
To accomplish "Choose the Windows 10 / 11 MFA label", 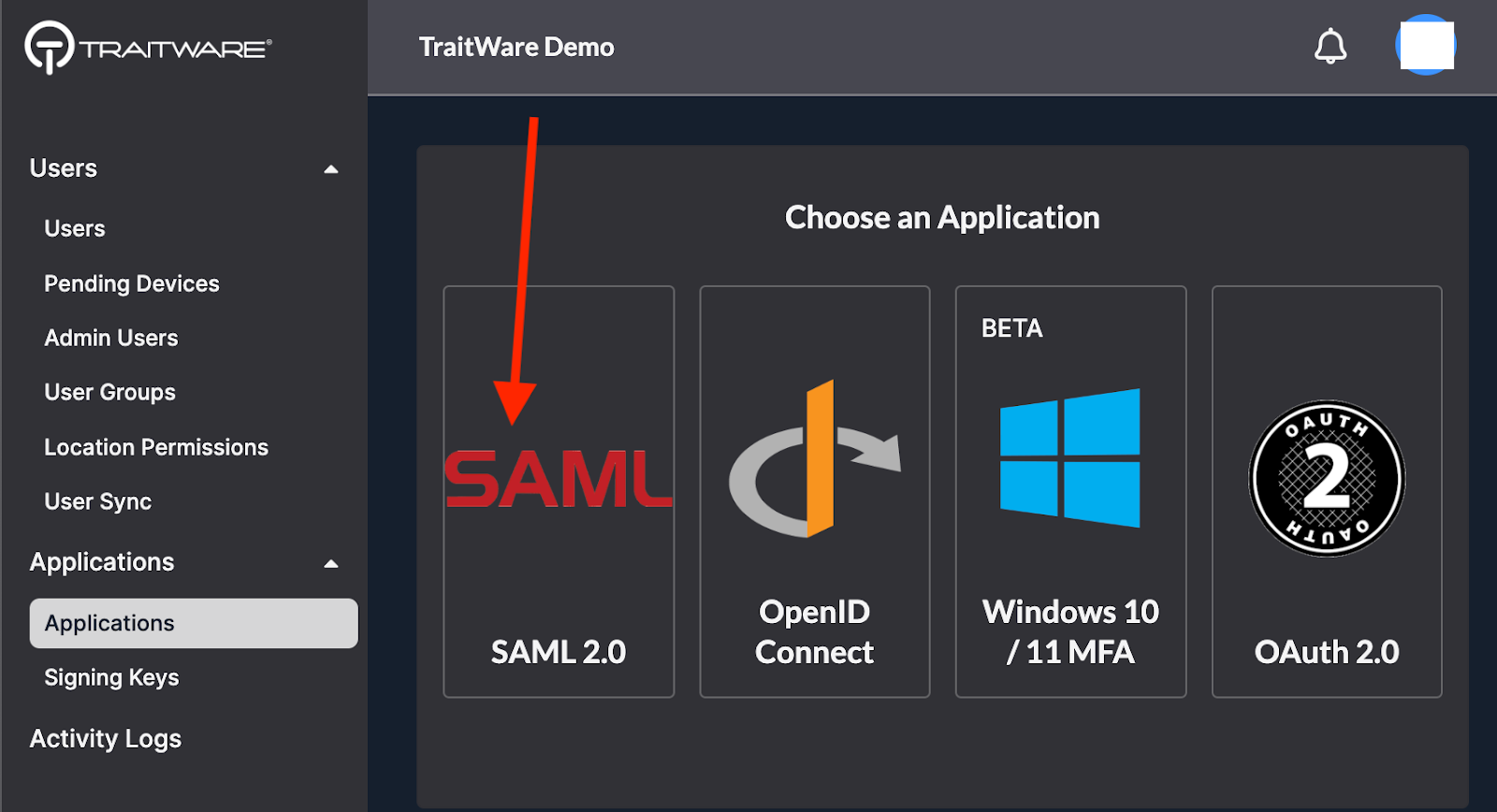I will point(1070,631).
